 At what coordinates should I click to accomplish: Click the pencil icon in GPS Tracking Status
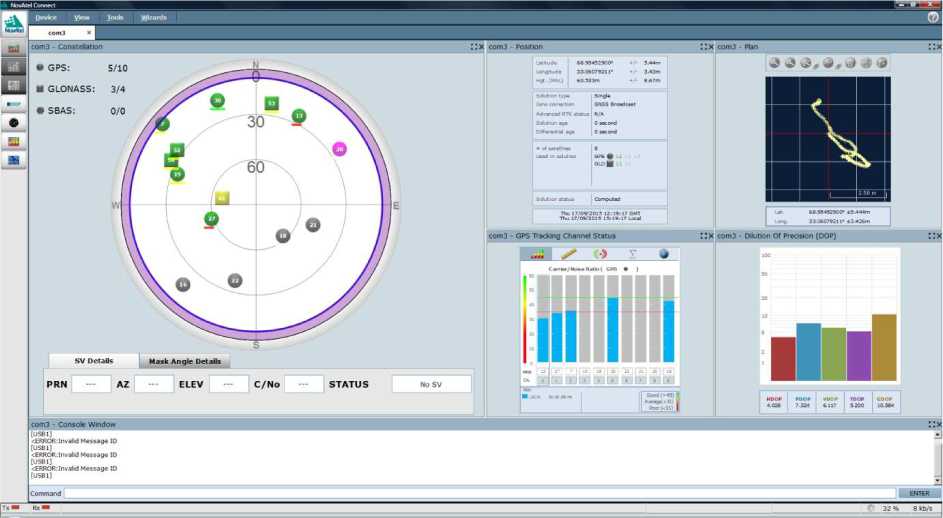pyautogui.click(x=568, y=255)
